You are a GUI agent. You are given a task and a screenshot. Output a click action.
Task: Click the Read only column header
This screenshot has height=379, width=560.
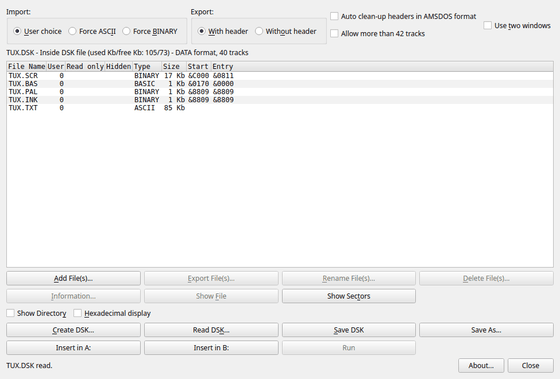85,66
